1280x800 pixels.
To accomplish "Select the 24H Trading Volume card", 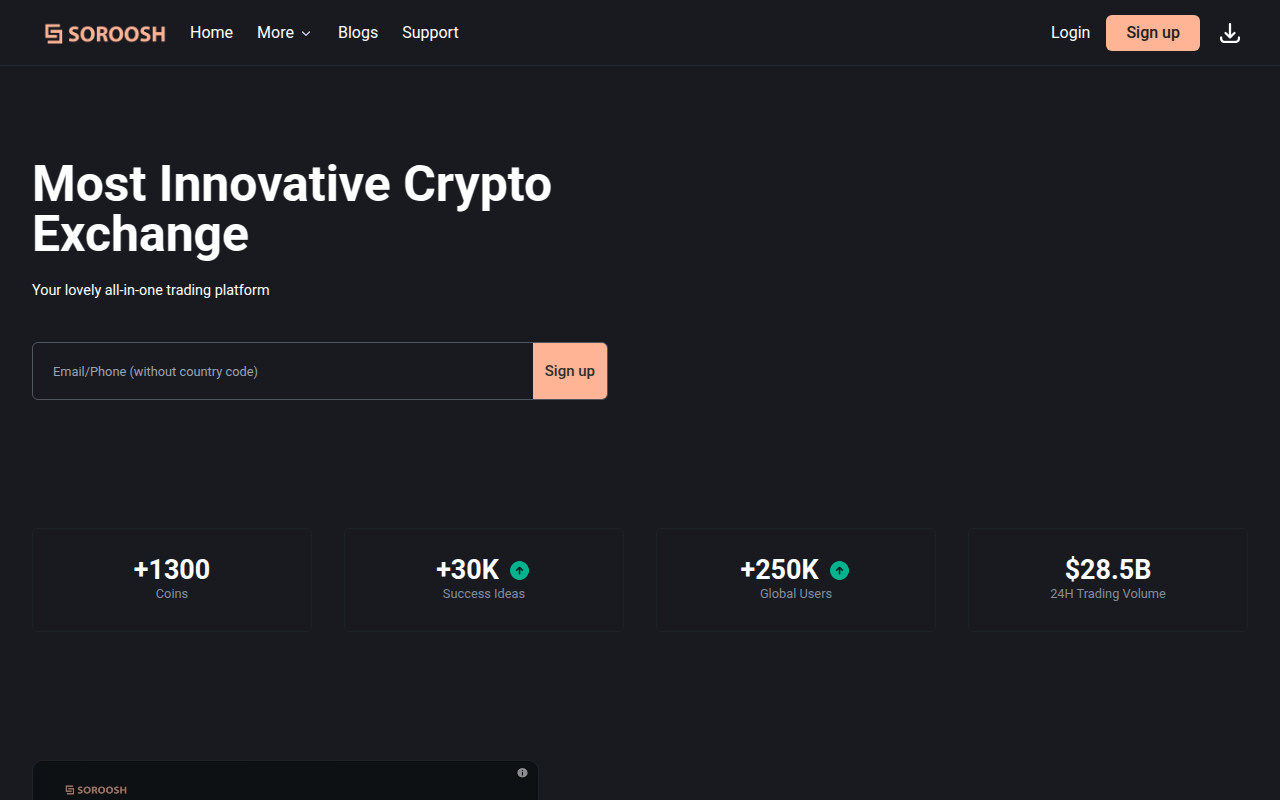I will pyautogui.click(x=1108, y=580).
